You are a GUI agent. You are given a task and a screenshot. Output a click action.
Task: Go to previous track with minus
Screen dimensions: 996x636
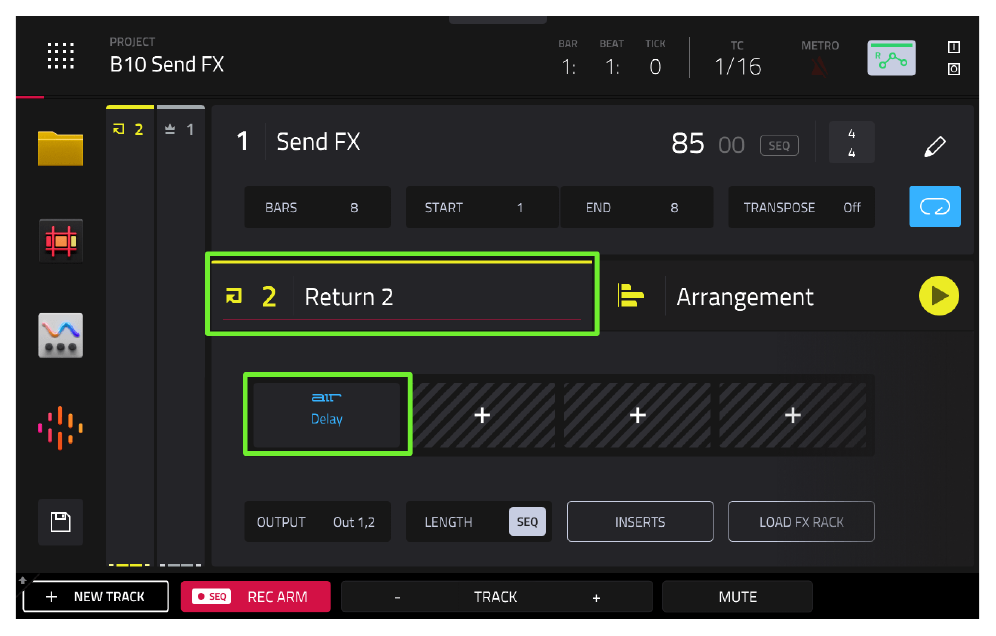(398, 597)
